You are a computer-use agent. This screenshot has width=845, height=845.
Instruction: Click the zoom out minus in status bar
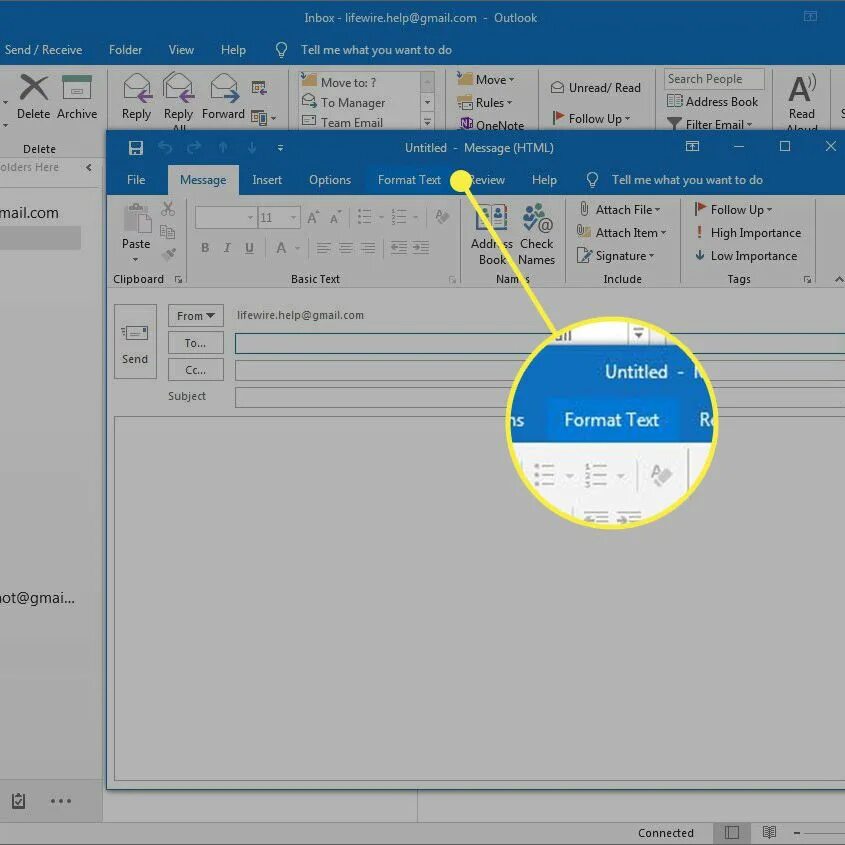coord(797,833)
